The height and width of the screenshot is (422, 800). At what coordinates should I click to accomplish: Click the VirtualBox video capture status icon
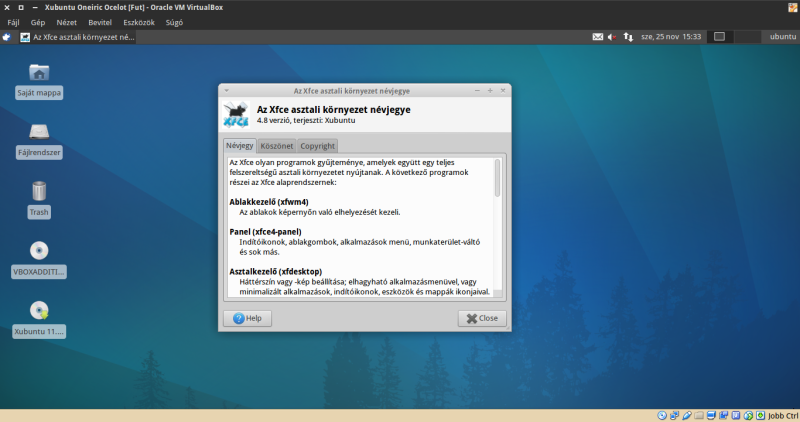tap(723, 415)
